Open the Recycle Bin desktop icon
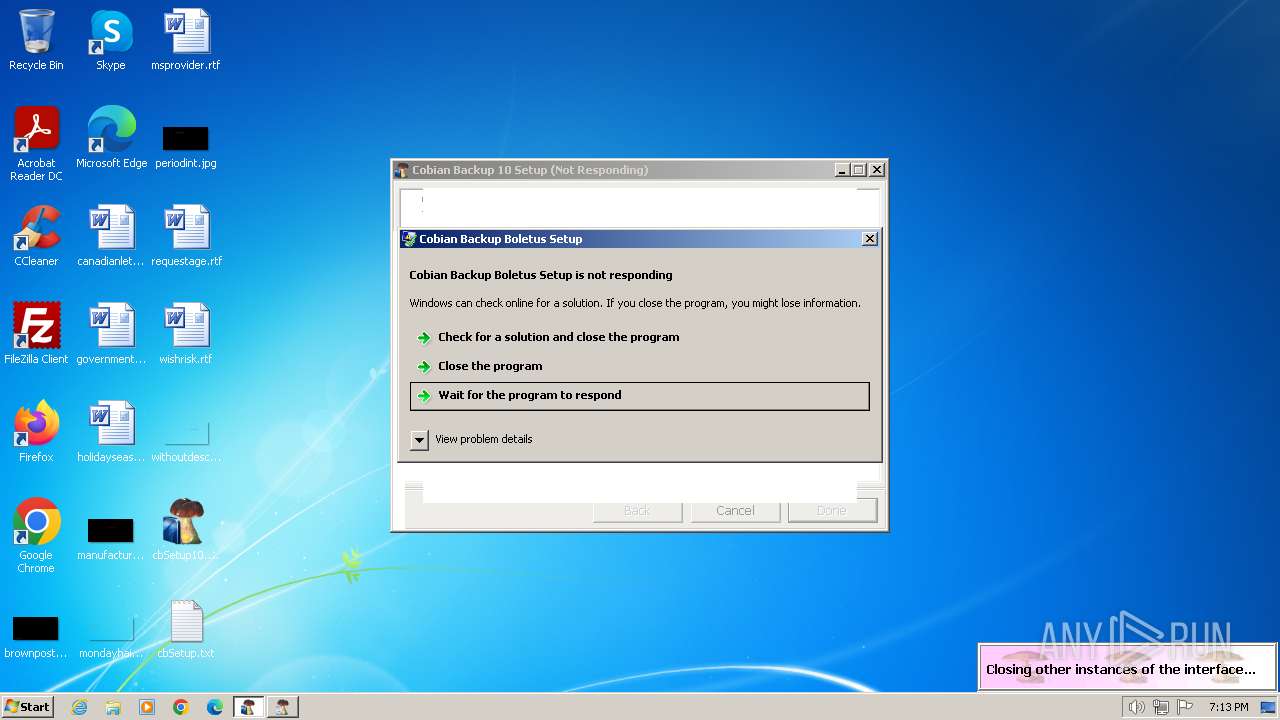This screenshot has height=720, width=1280. click(36, 40)
